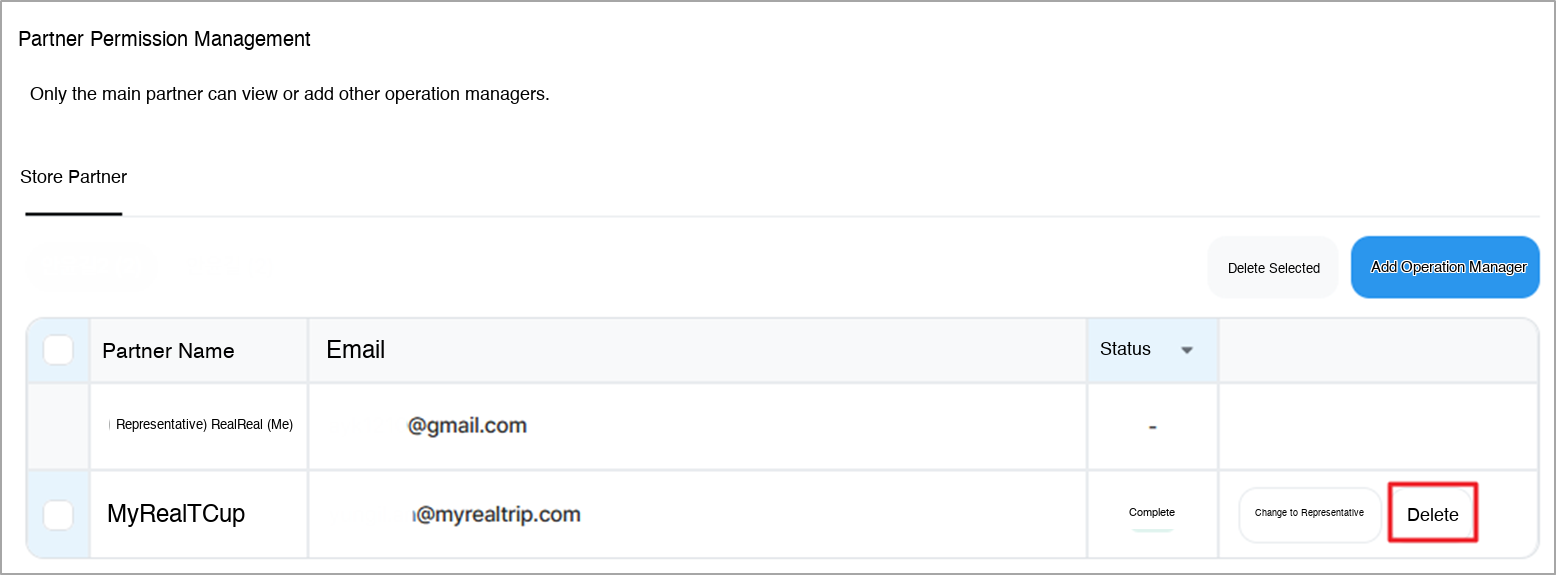Click the dash status of representative row
Screen dimensions: 1556x575
click(1152, 427)
